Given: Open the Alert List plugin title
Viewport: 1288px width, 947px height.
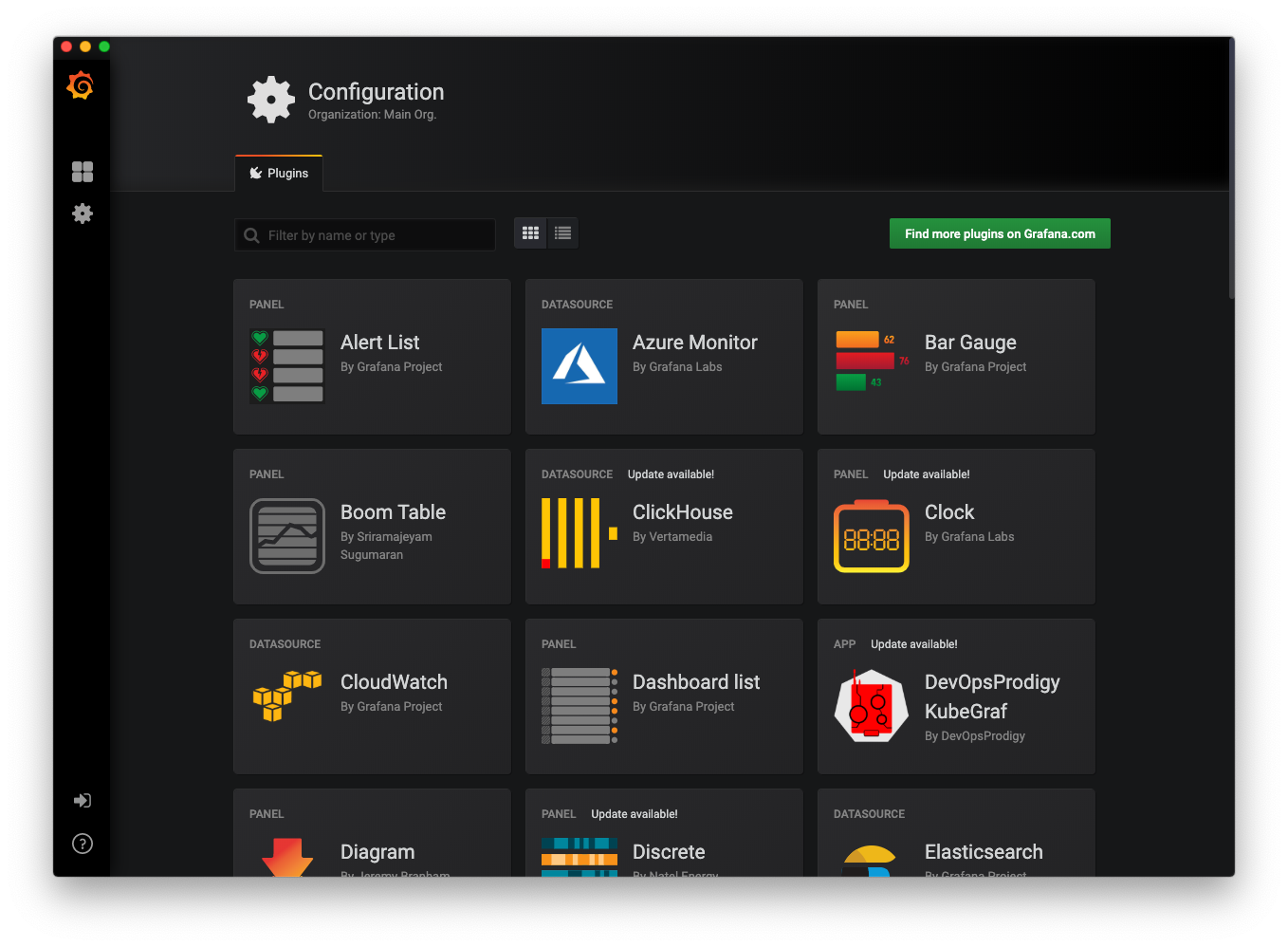Looking at the screenshot, I should pos(379,343).
